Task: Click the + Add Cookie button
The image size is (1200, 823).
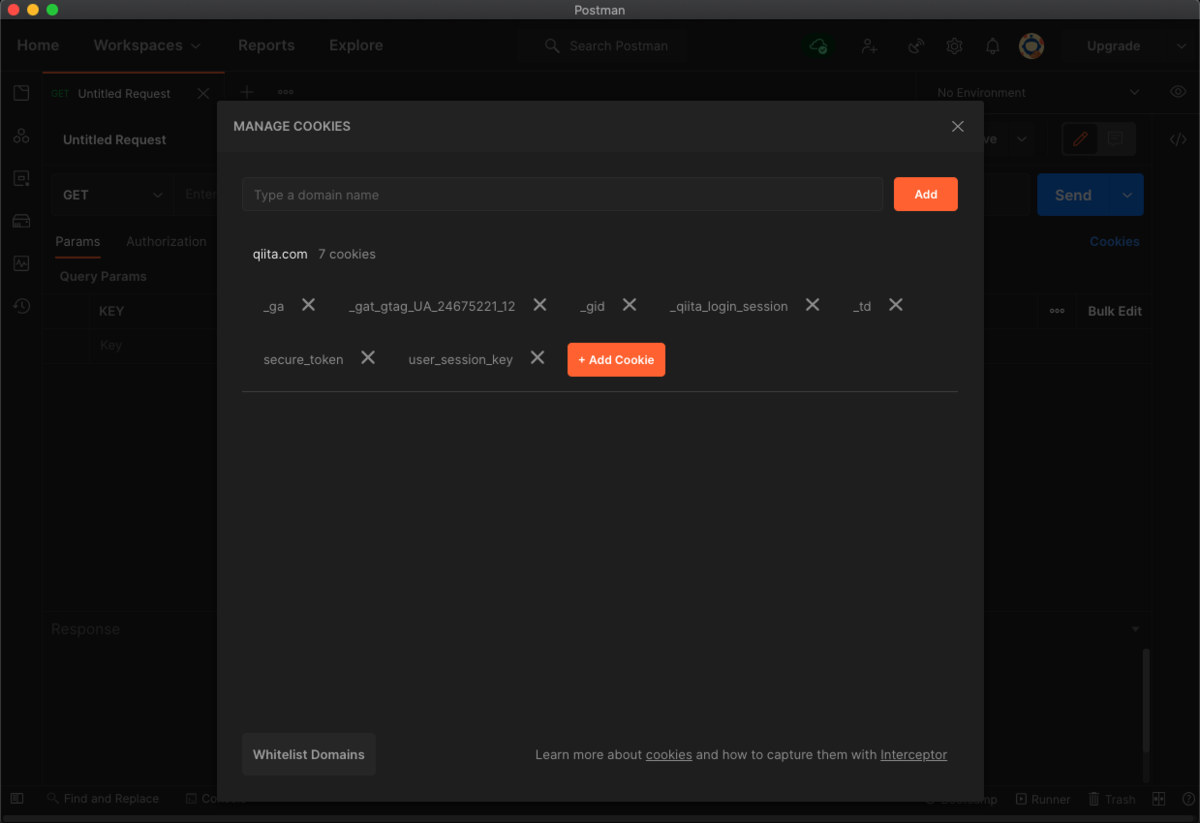Action: tap(616, 359)
